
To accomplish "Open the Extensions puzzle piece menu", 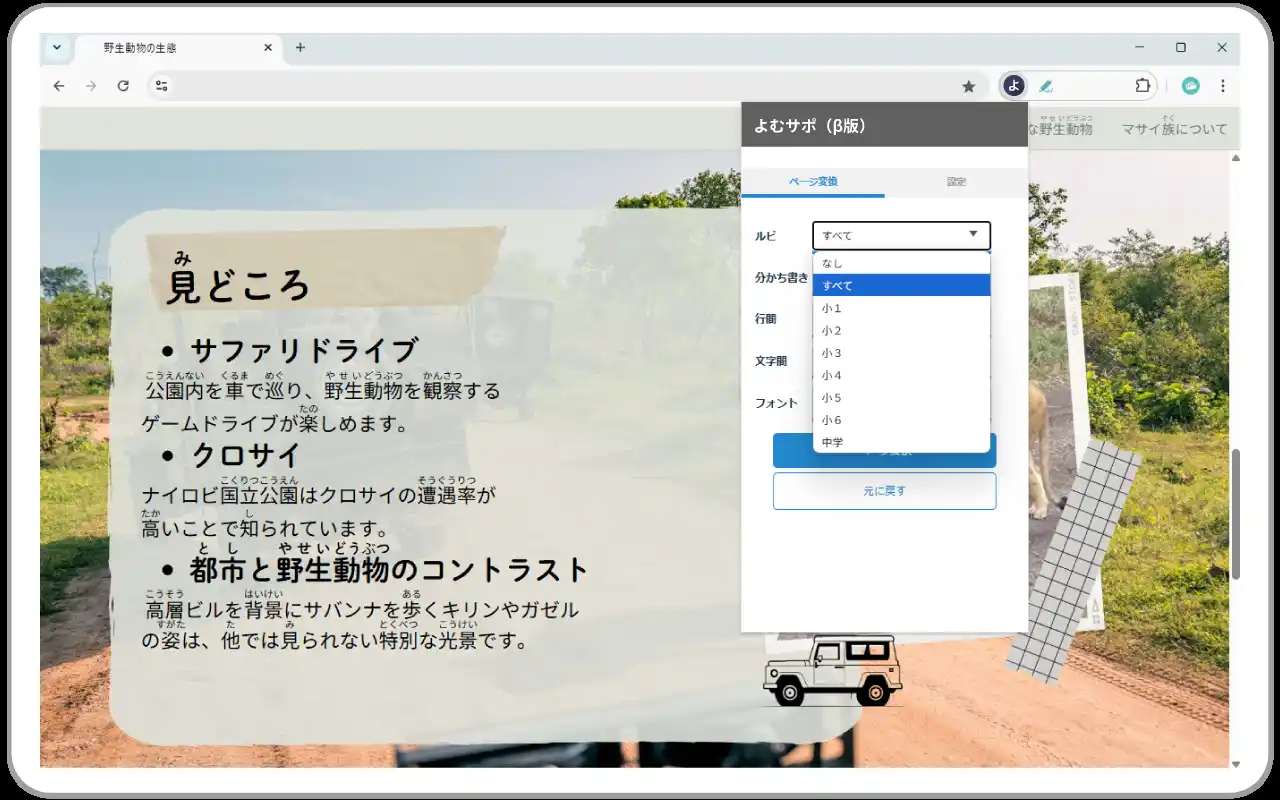I will (x=1143, y=86).
